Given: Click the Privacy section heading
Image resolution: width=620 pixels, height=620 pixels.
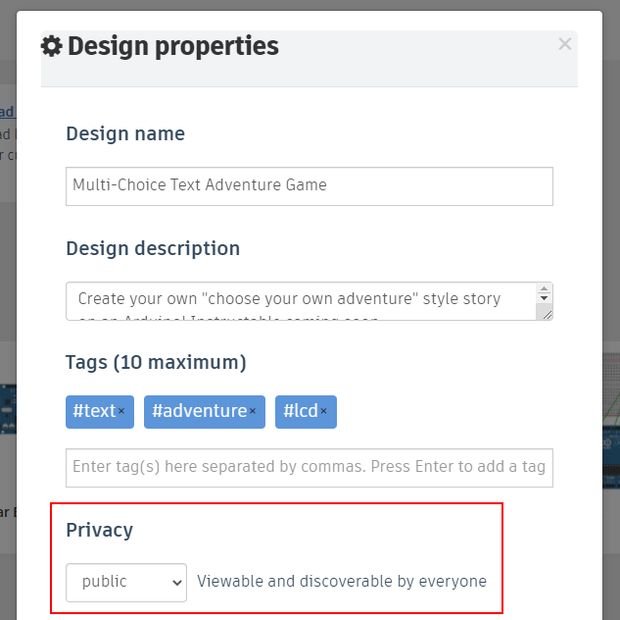Looking at the screenshot, I should [99, 530].
